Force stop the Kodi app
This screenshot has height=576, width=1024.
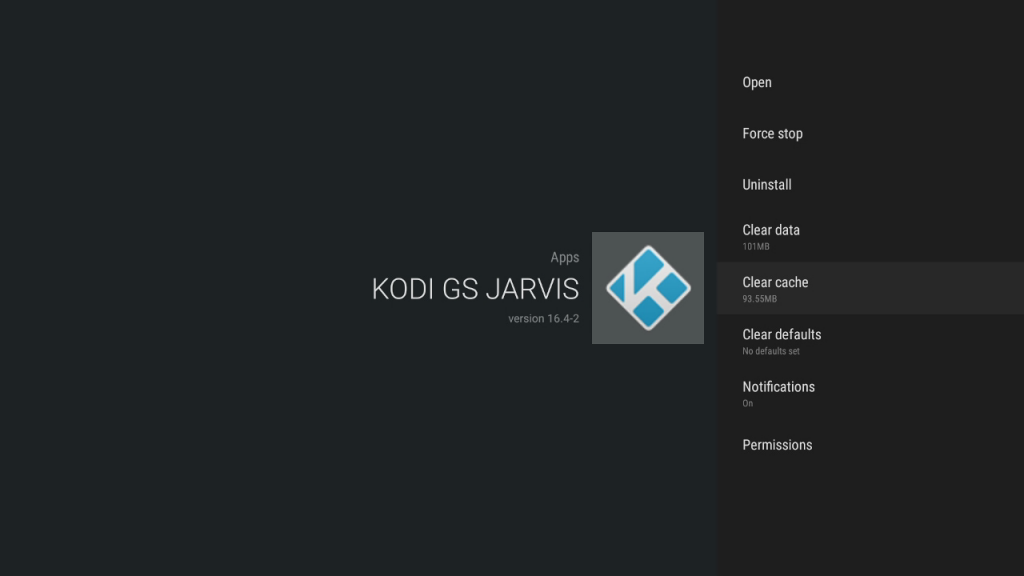[x=870, y=133]
